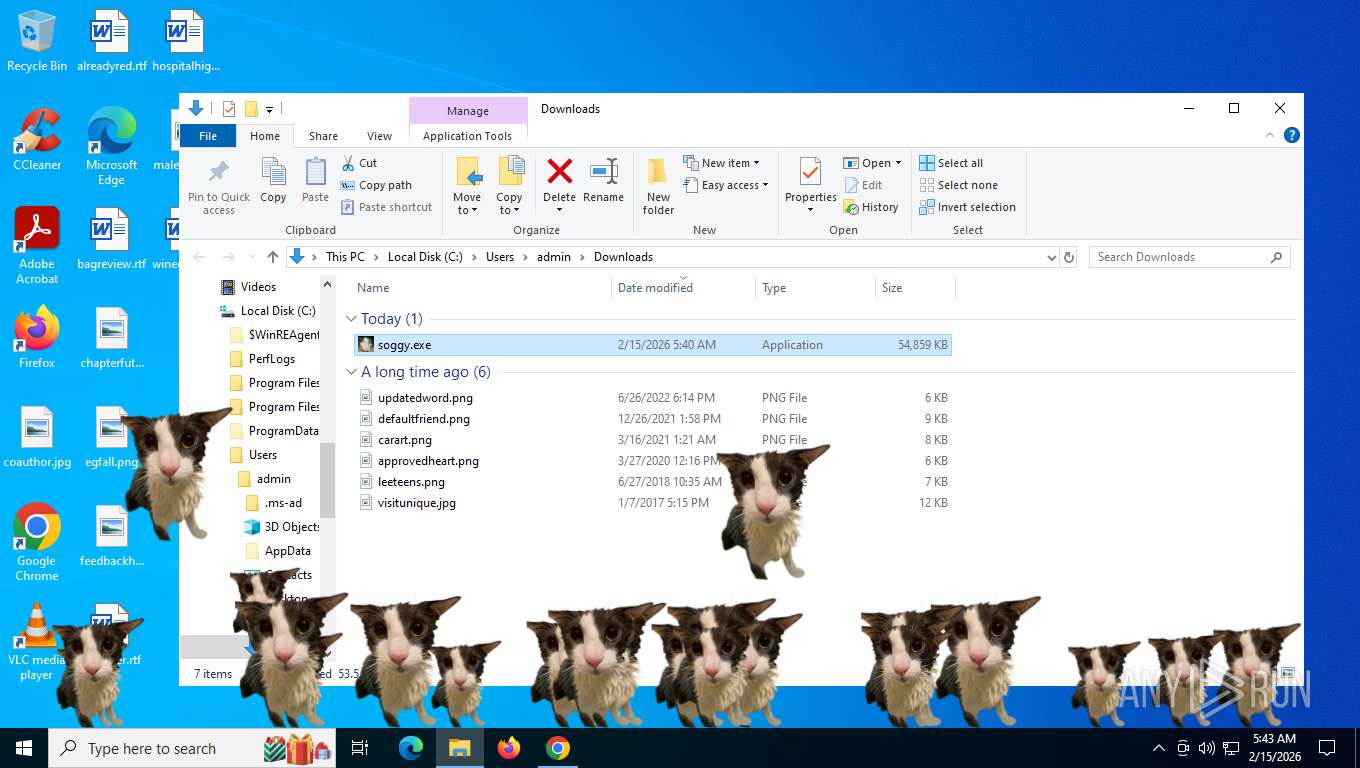Select soggy.exe file
Viewport: 1360px width, 768px height.
tap(653, 345)
